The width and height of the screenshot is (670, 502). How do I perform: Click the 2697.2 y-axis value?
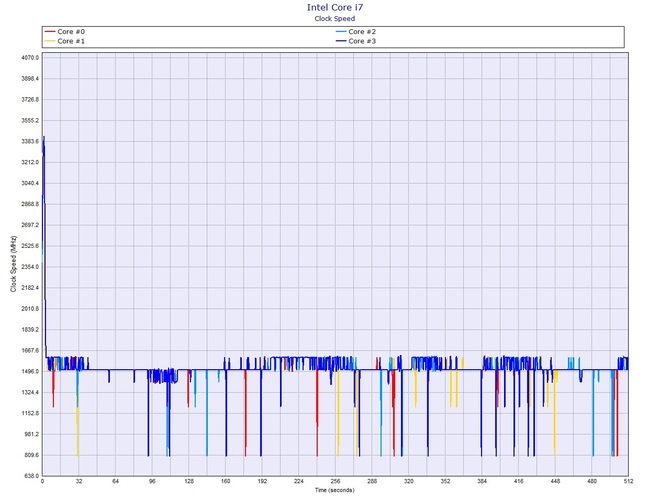pos(30,225)
